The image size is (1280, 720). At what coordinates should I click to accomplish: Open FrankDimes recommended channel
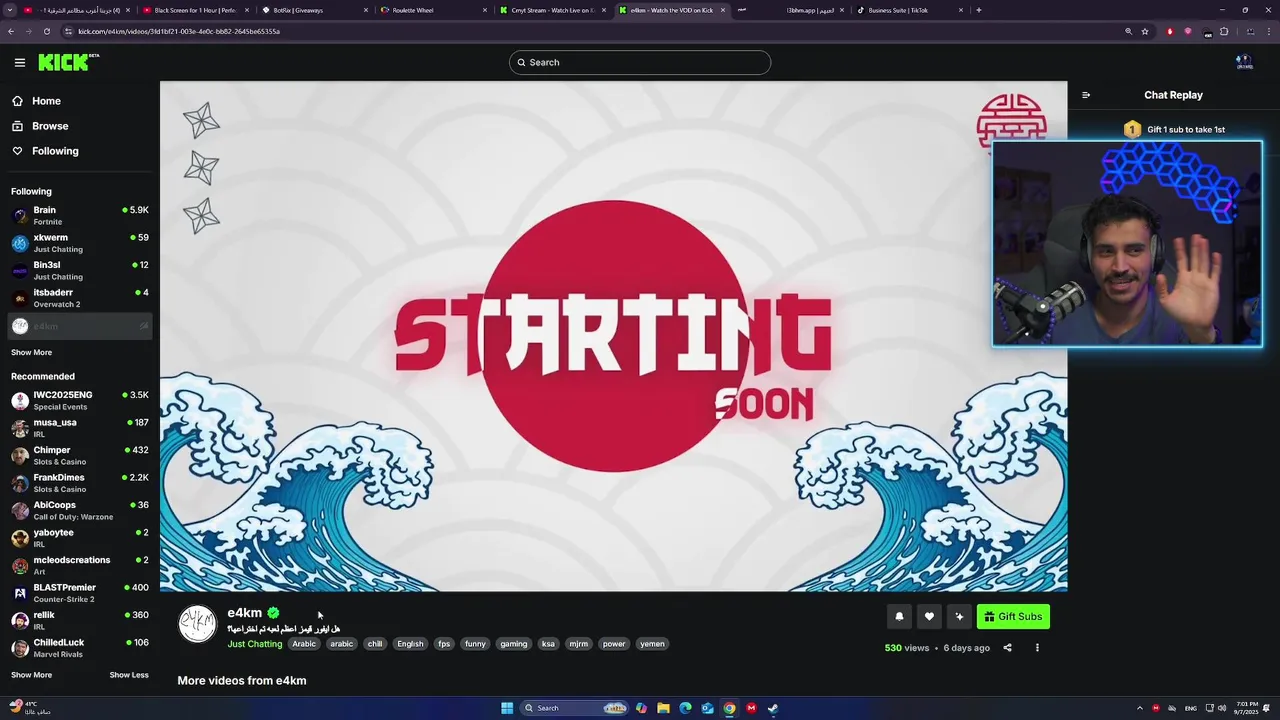(x=80, y=483)
